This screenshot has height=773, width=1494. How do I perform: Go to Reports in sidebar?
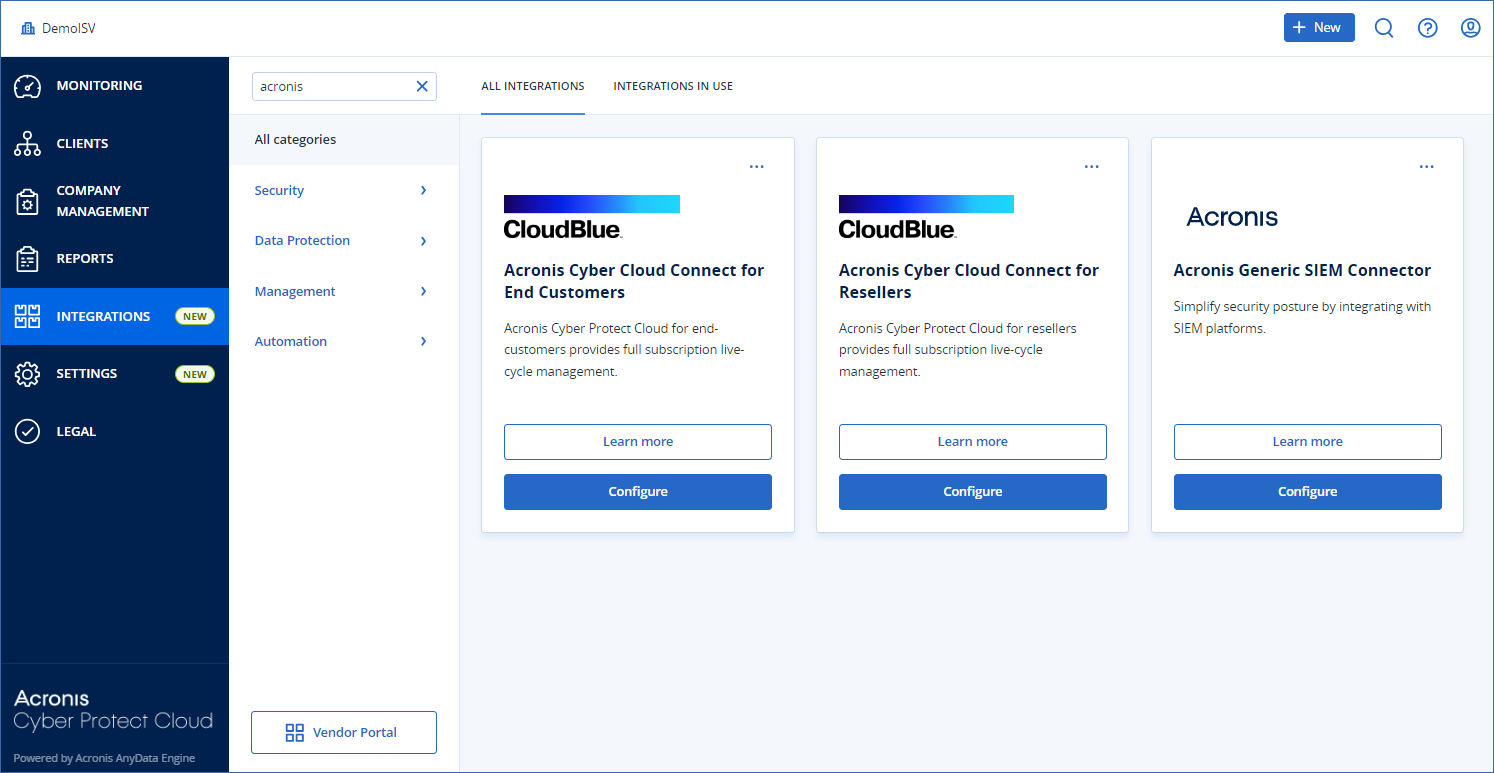[115, 259]
